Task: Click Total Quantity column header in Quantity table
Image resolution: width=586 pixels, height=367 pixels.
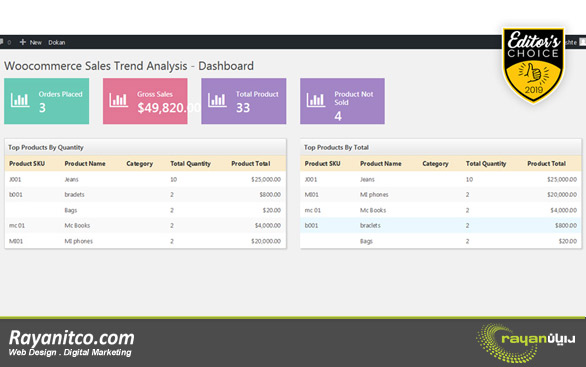Action: (190, 164)
